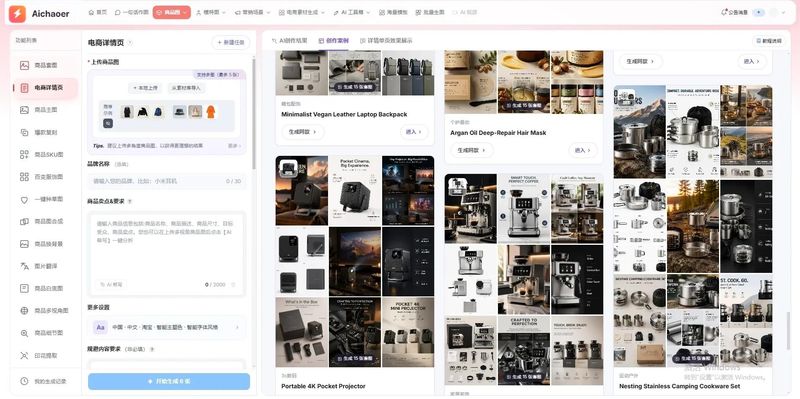
Task: Click the 本地上传 button
Action: tap(145, 88)
